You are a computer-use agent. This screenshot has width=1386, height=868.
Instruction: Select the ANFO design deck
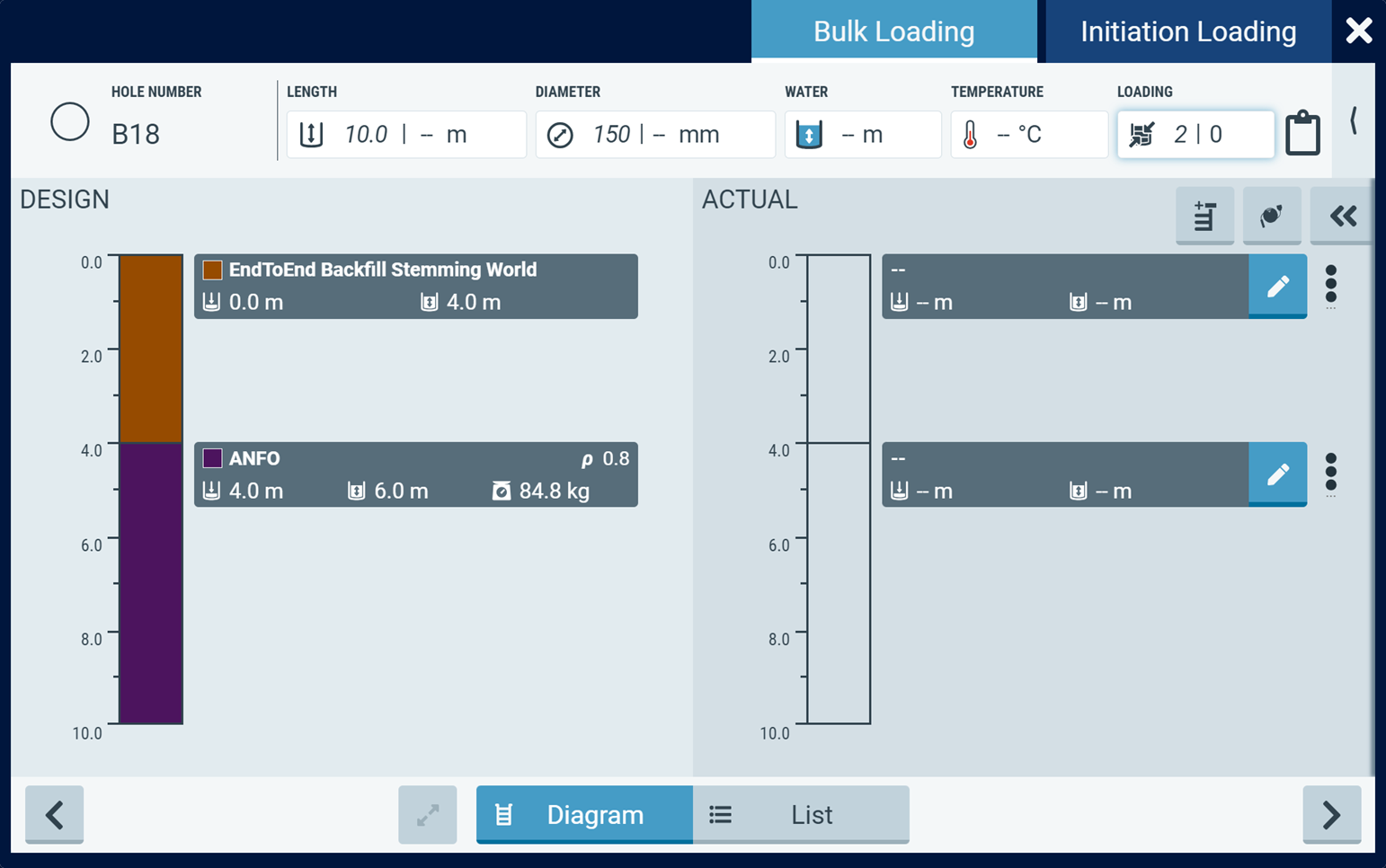click(416, 474)
